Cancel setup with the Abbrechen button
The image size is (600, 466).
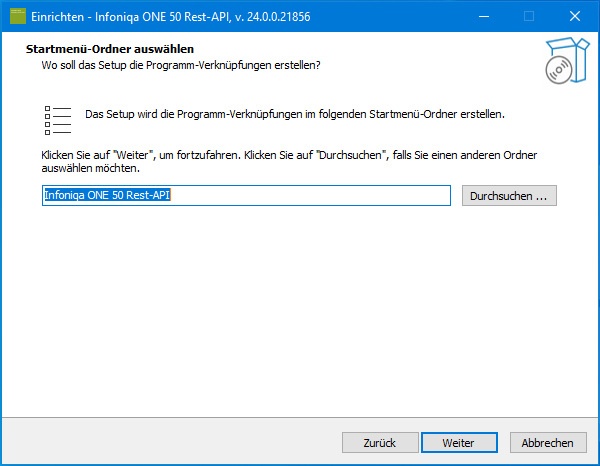548,443
